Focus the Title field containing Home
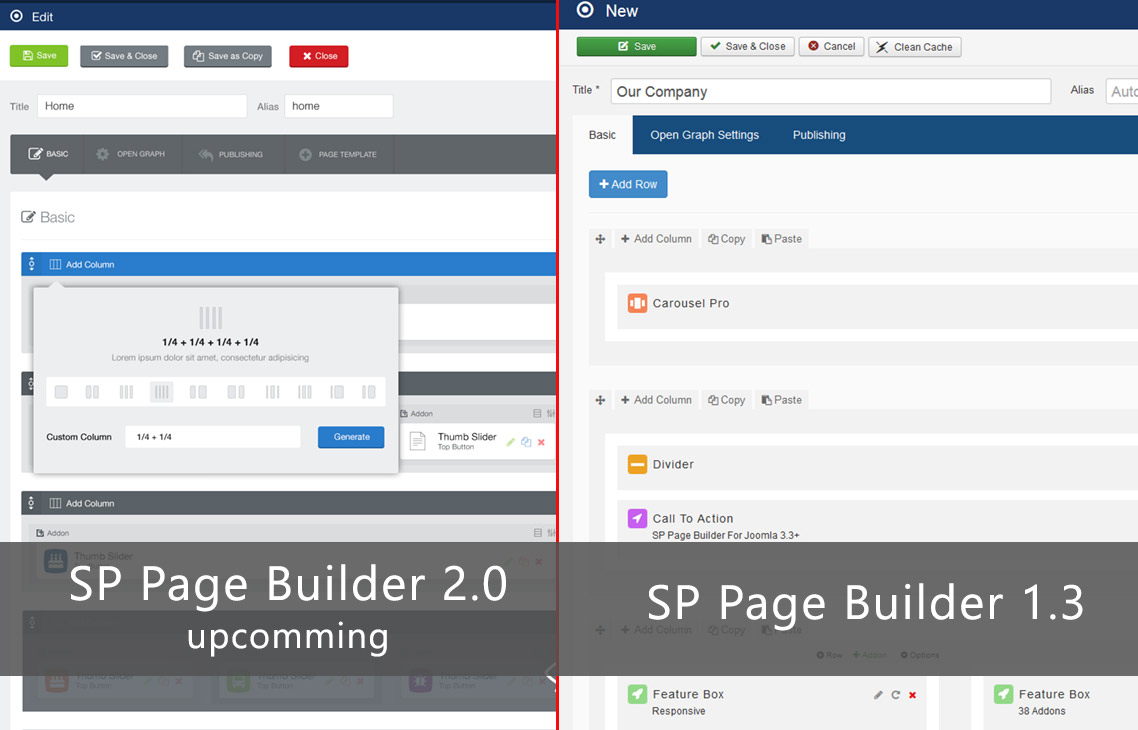1138x730 pixels. click(142, 106)
